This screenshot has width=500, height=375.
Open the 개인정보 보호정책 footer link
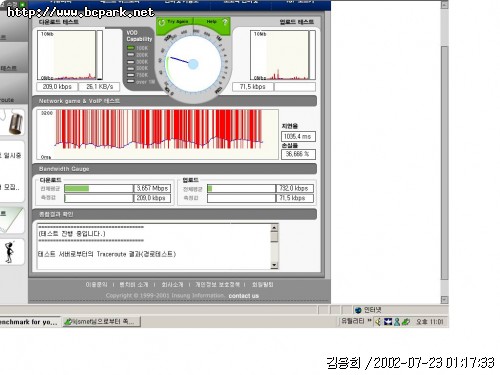pyautogui.click(x=217, y=284)
